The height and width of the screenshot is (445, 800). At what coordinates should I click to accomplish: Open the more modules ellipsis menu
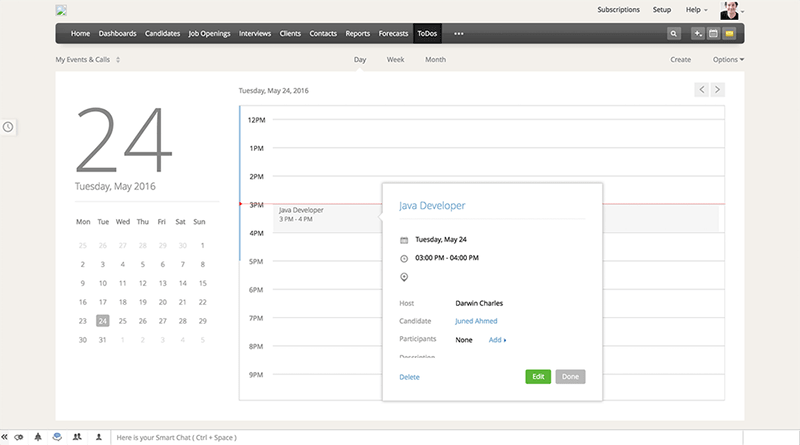[459, 33]
